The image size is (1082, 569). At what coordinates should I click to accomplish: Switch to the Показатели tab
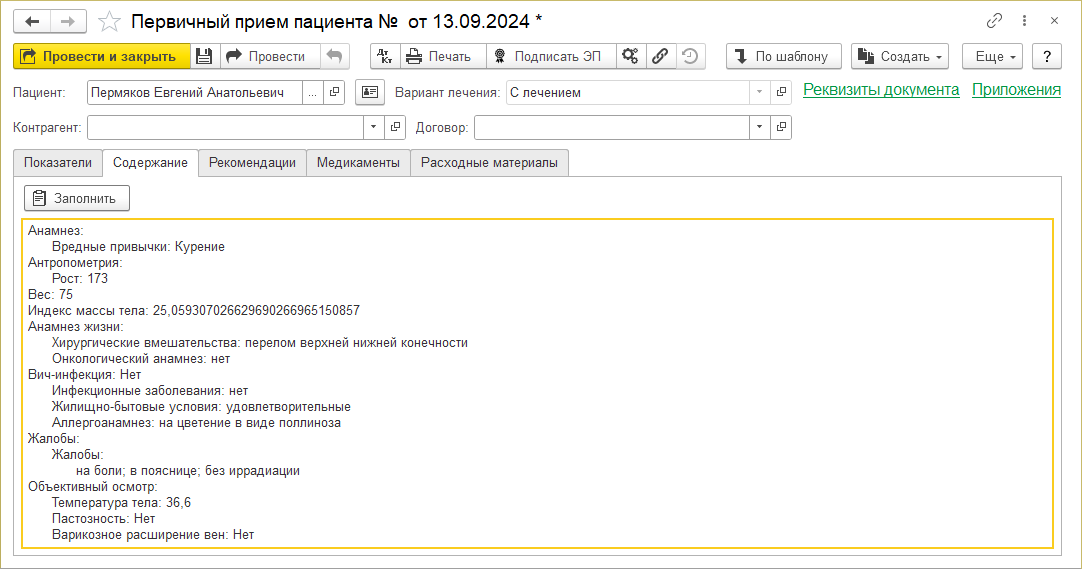(x=58, y=163)
